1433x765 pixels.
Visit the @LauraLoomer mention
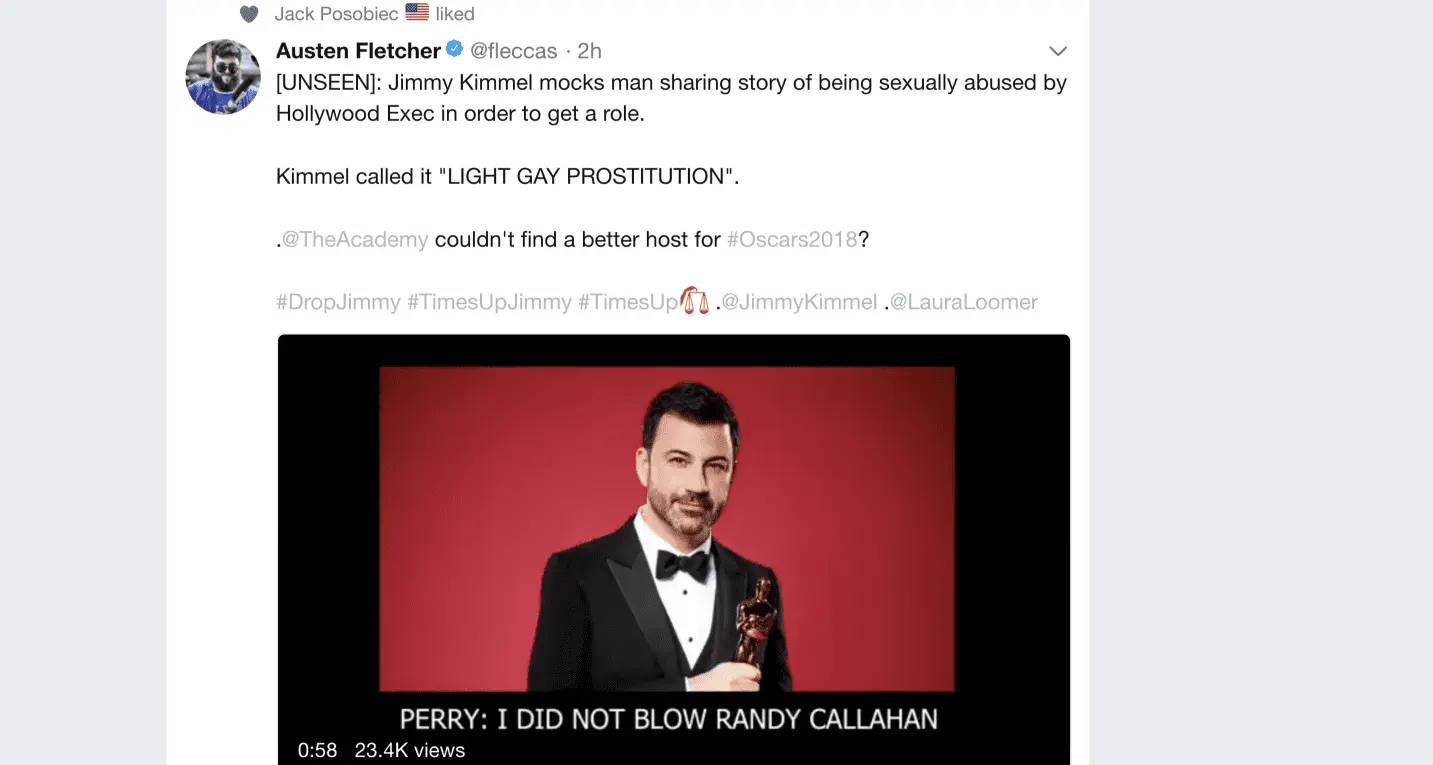(964, 302)
